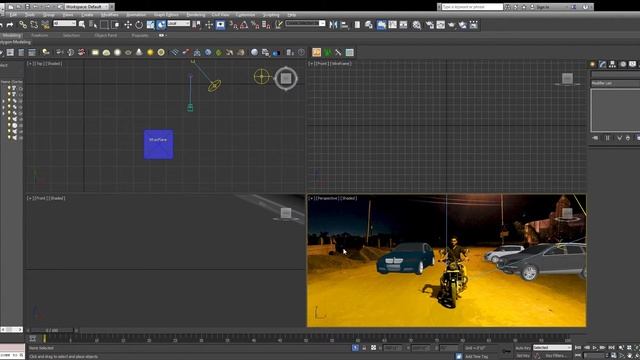Screen dimensions: 640x360
Task: Open the Tools menu
Action: 30,15
